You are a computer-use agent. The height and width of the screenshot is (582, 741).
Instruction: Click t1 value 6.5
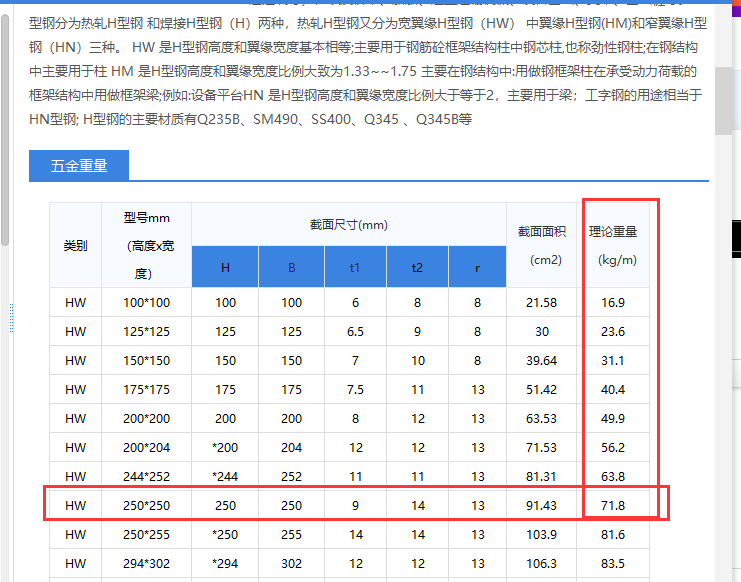(355, 331)
